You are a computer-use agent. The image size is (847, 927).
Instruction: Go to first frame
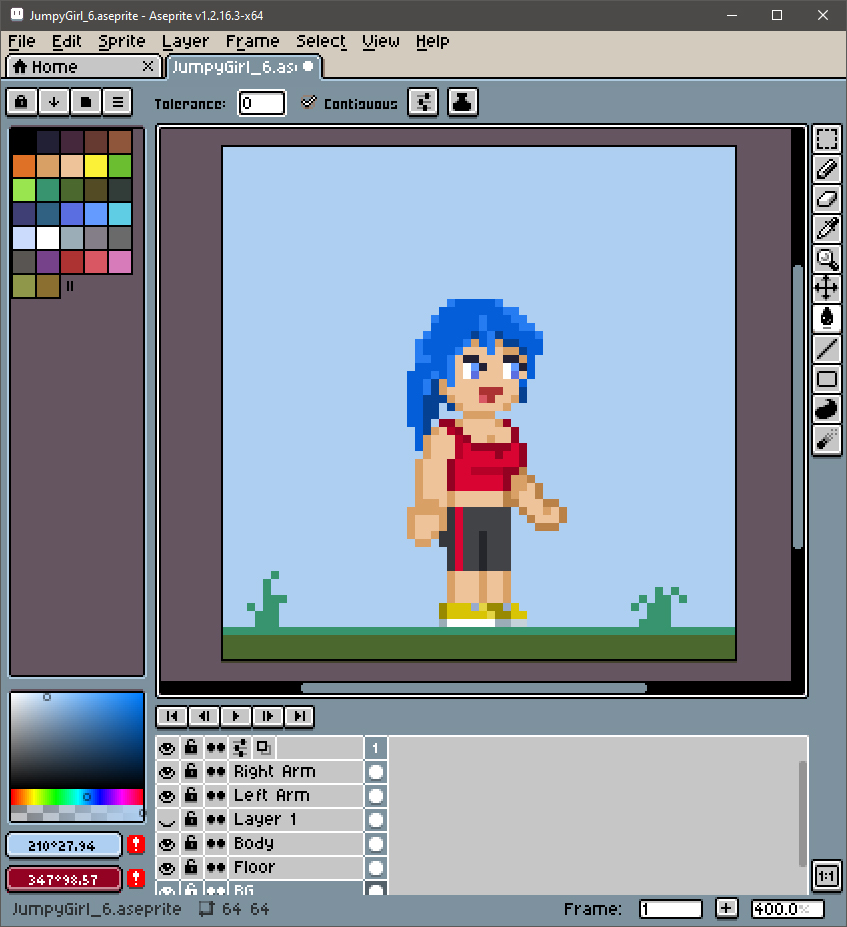tap(172, 716)
